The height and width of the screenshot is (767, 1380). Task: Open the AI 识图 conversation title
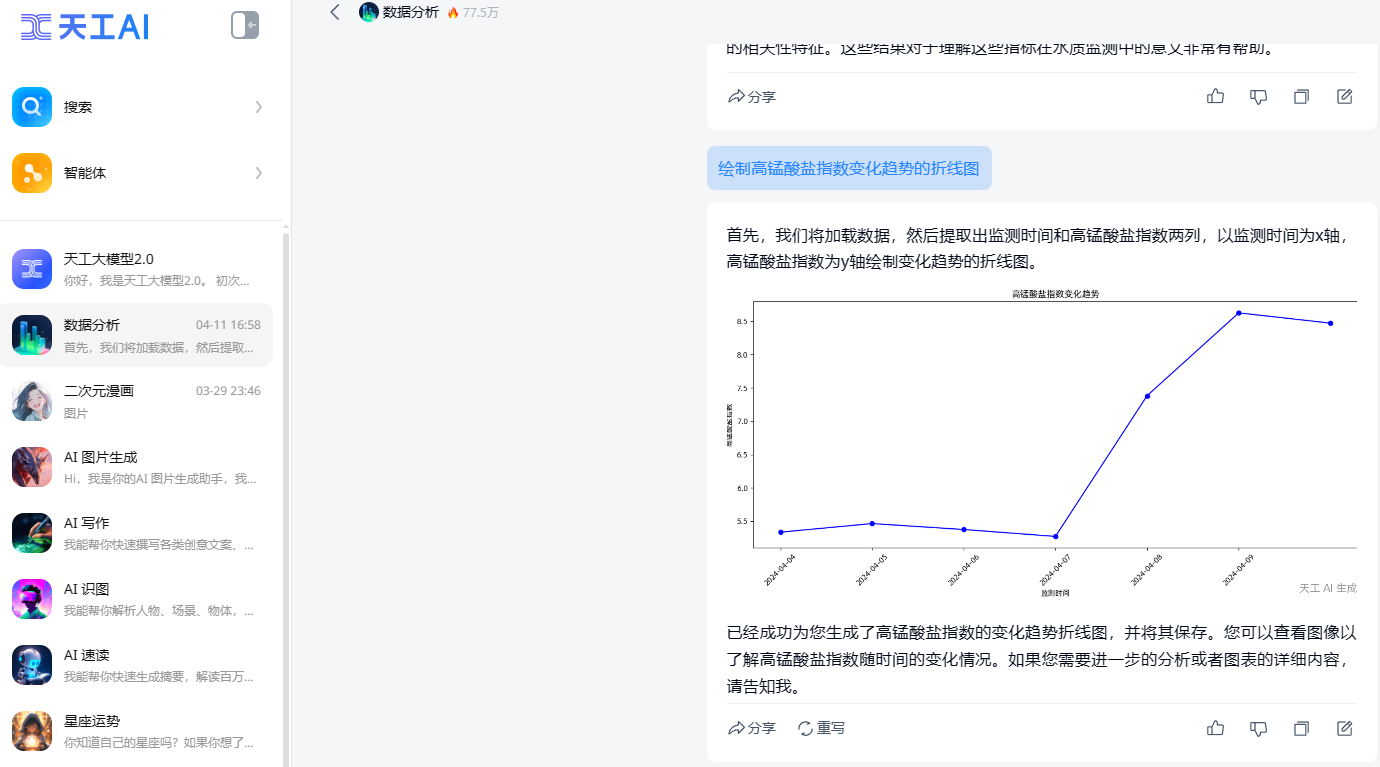87,589
